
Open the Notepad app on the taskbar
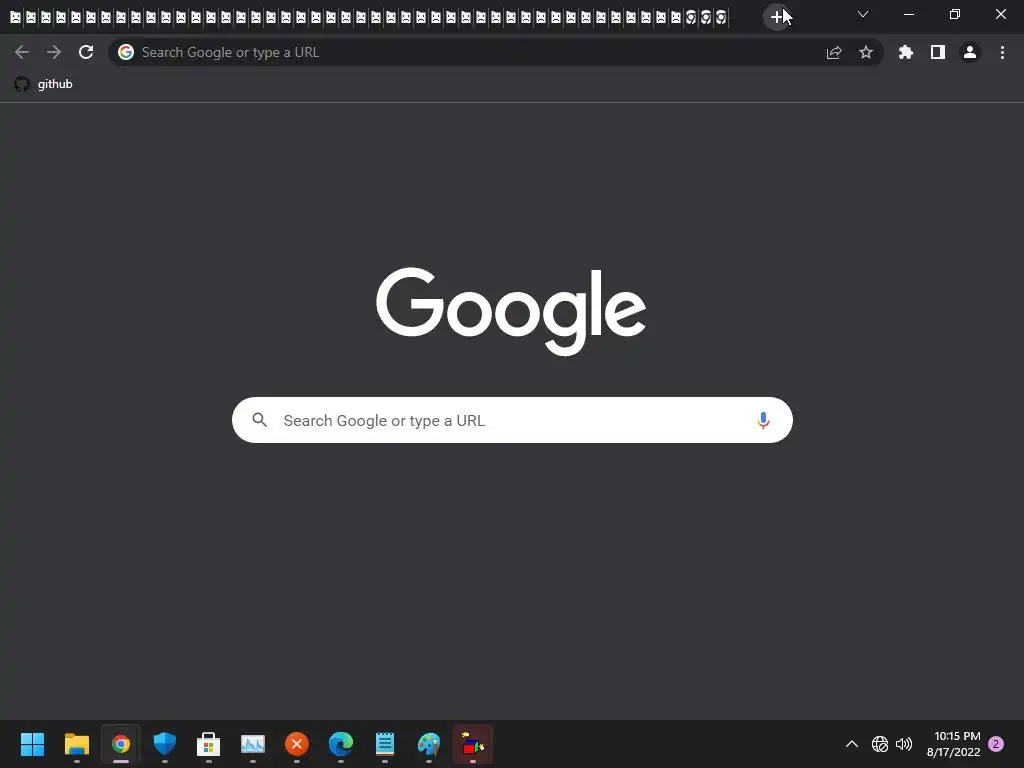tap(385, 744)
